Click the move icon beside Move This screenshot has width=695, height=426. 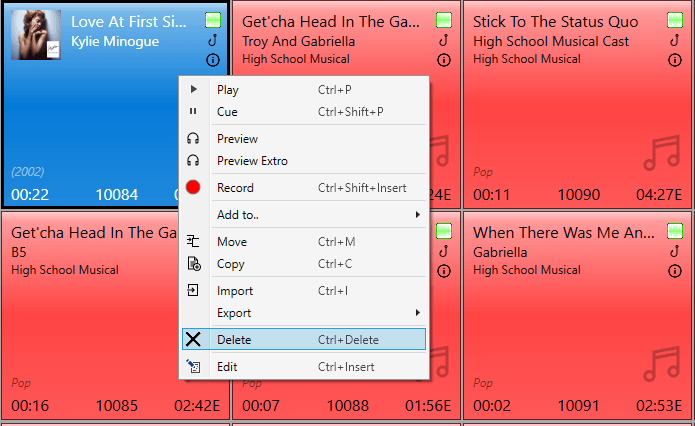pyautogui.click(x=193, y=241)
